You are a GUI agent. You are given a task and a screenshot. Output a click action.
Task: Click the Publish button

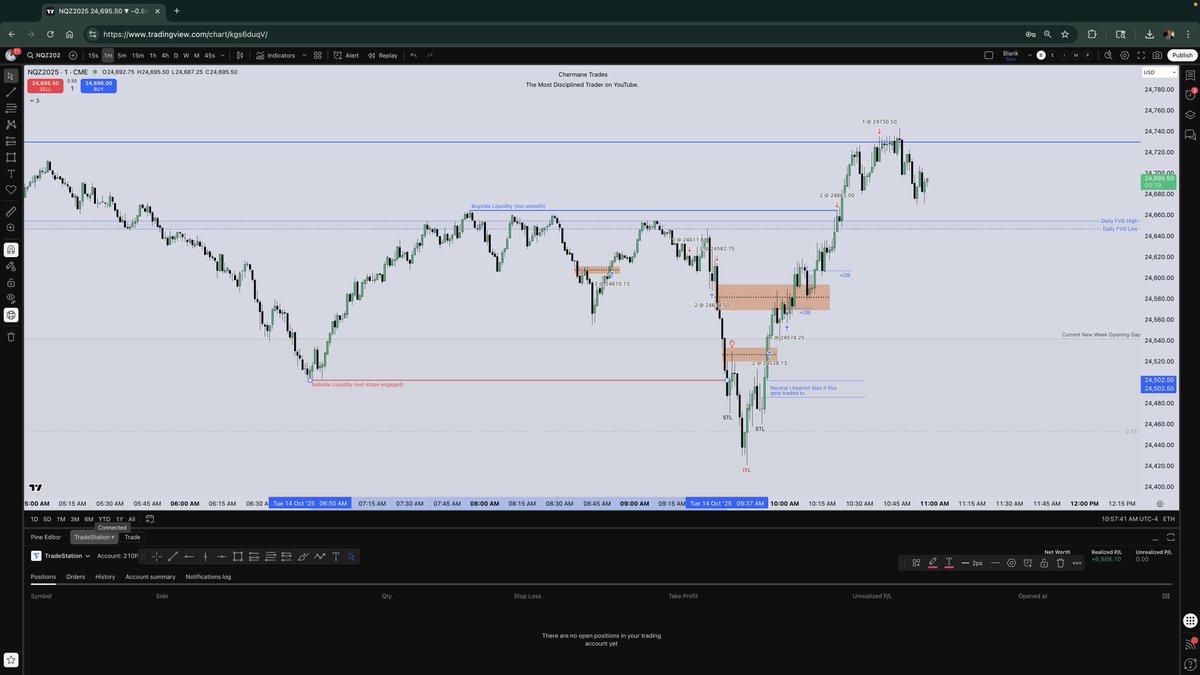pyautogui.click(x=1181, y=56)
